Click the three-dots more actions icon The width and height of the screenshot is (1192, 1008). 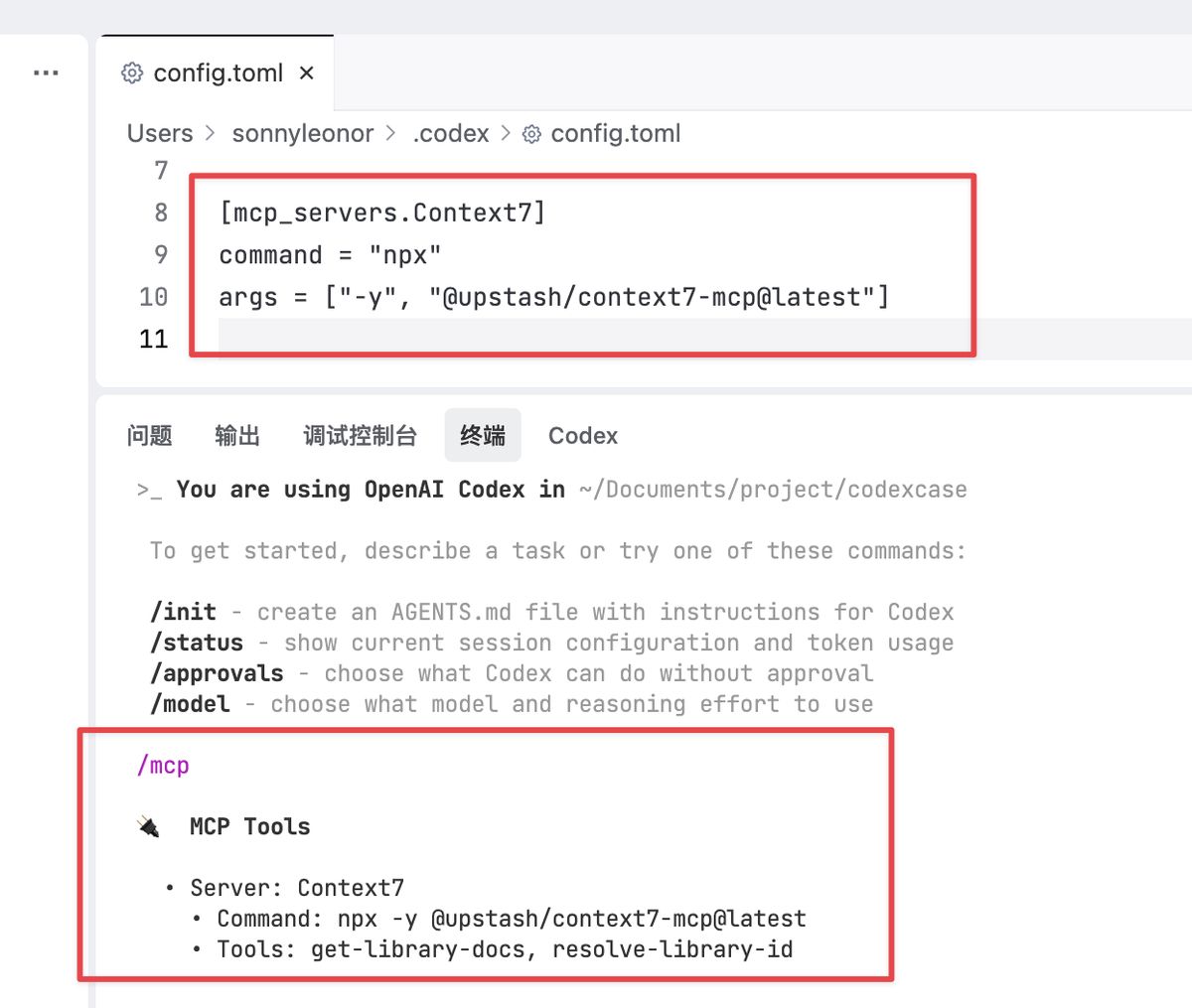(x=46, y=73)
